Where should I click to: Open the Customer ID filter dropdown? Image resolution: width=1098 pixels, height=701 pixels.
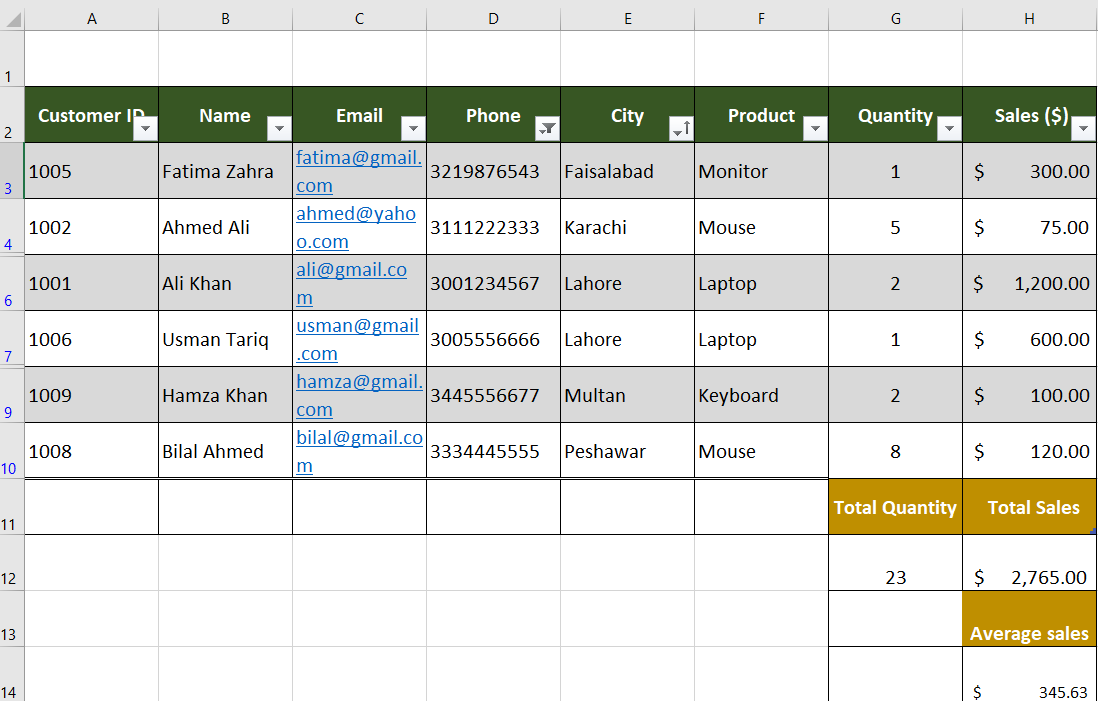click(x=146, y=129)
